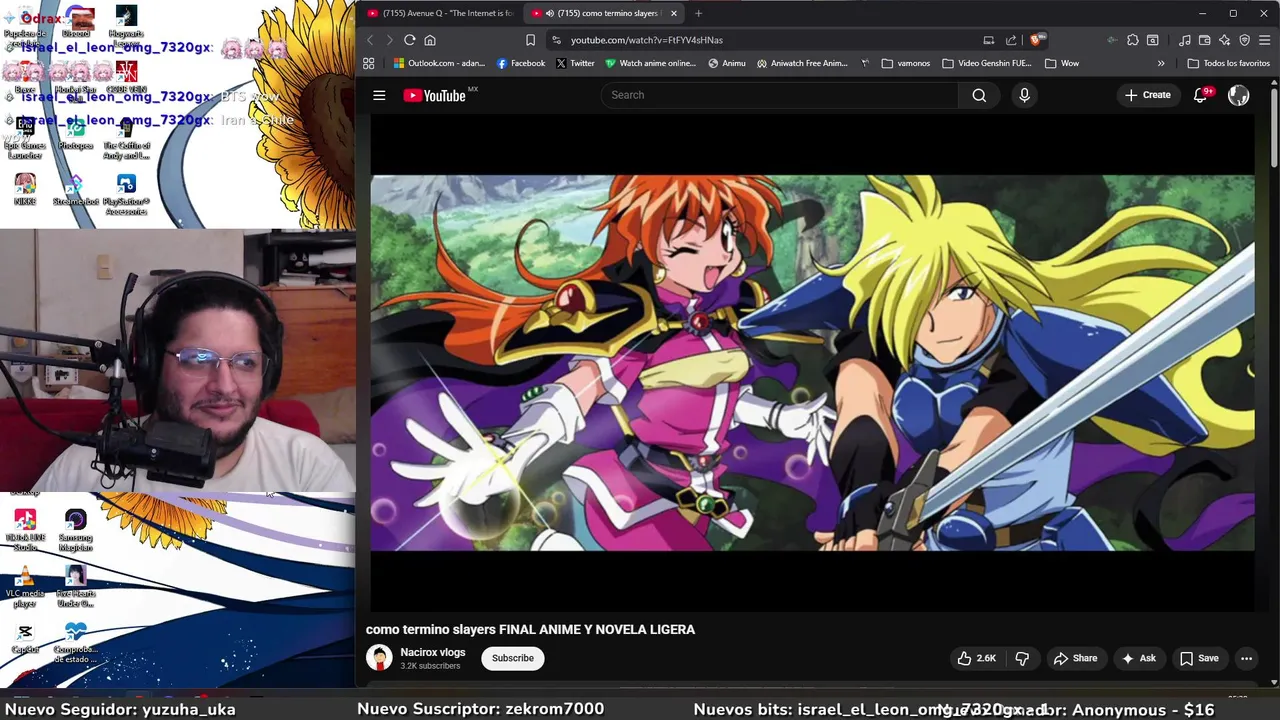Open the Watch anime online bookmark

coord(650,63)
